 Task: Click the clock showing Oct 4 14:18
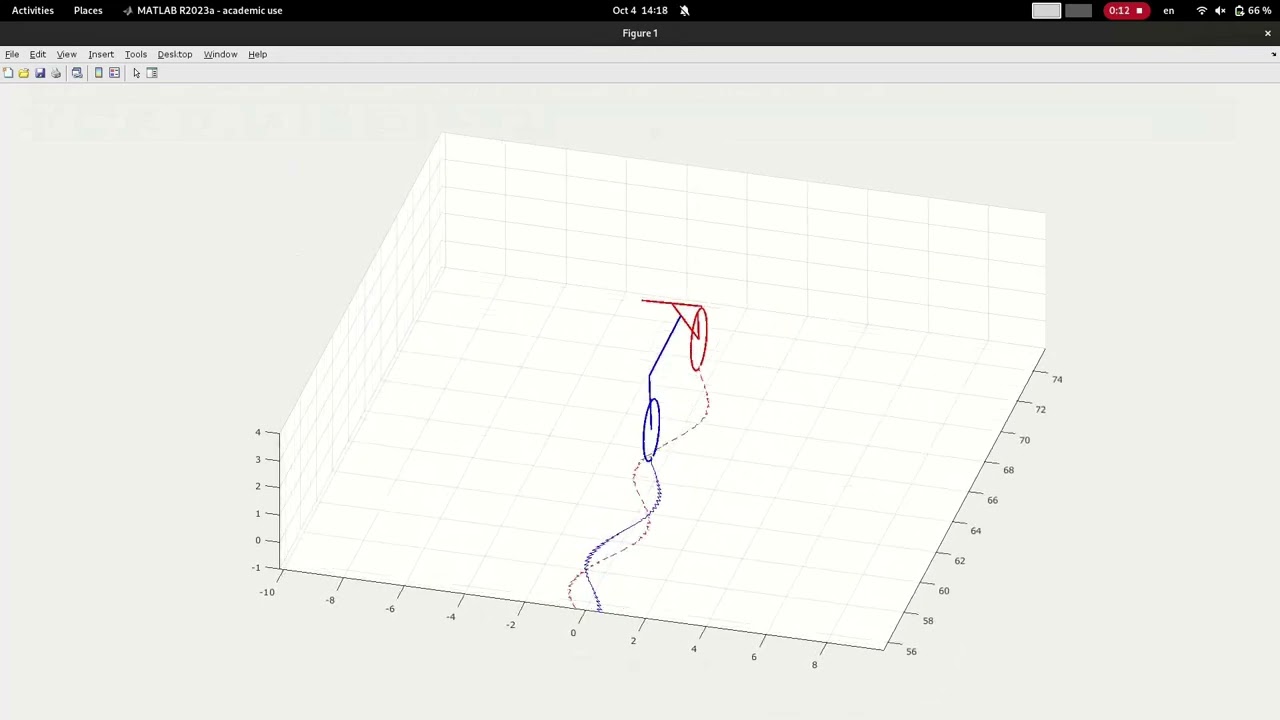pyautogui.click(x=640, y=10)
